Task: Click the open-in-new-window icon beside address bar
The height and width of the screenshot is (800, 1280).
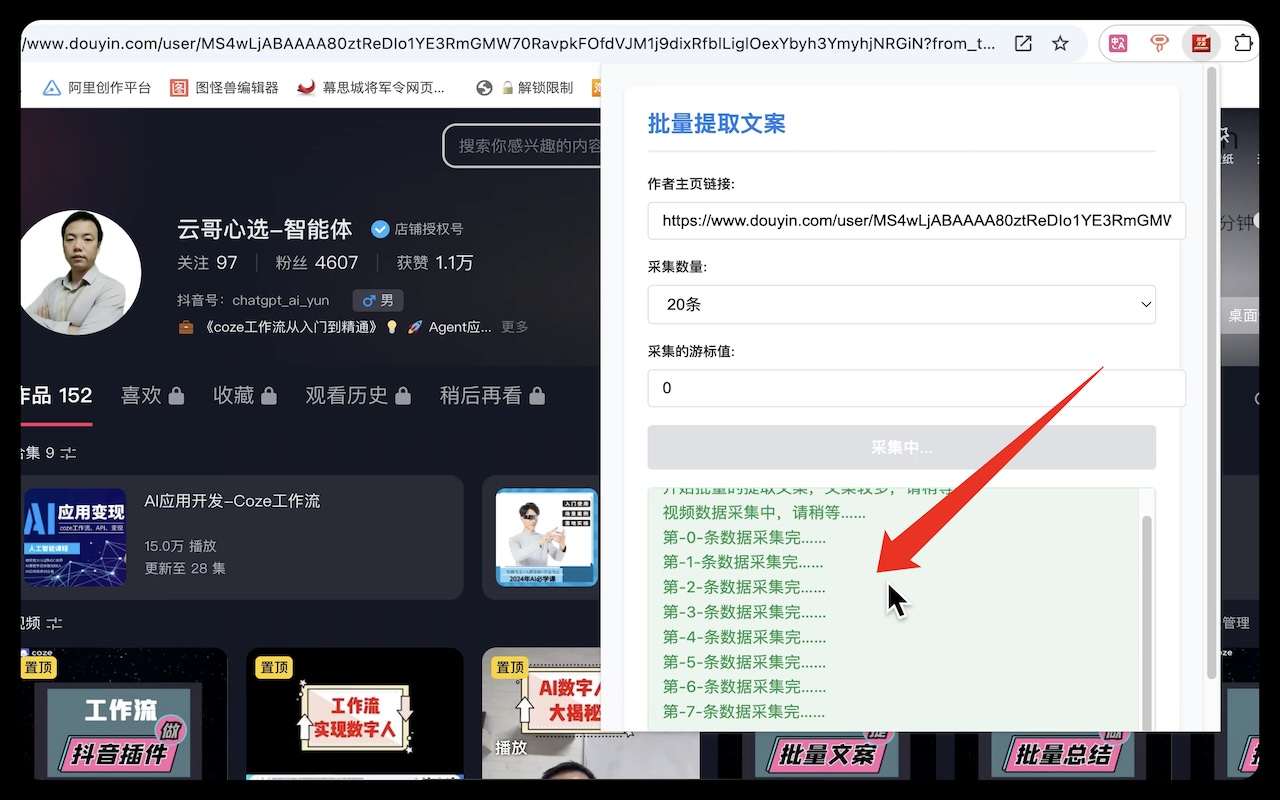Action: coord(1022,43)
